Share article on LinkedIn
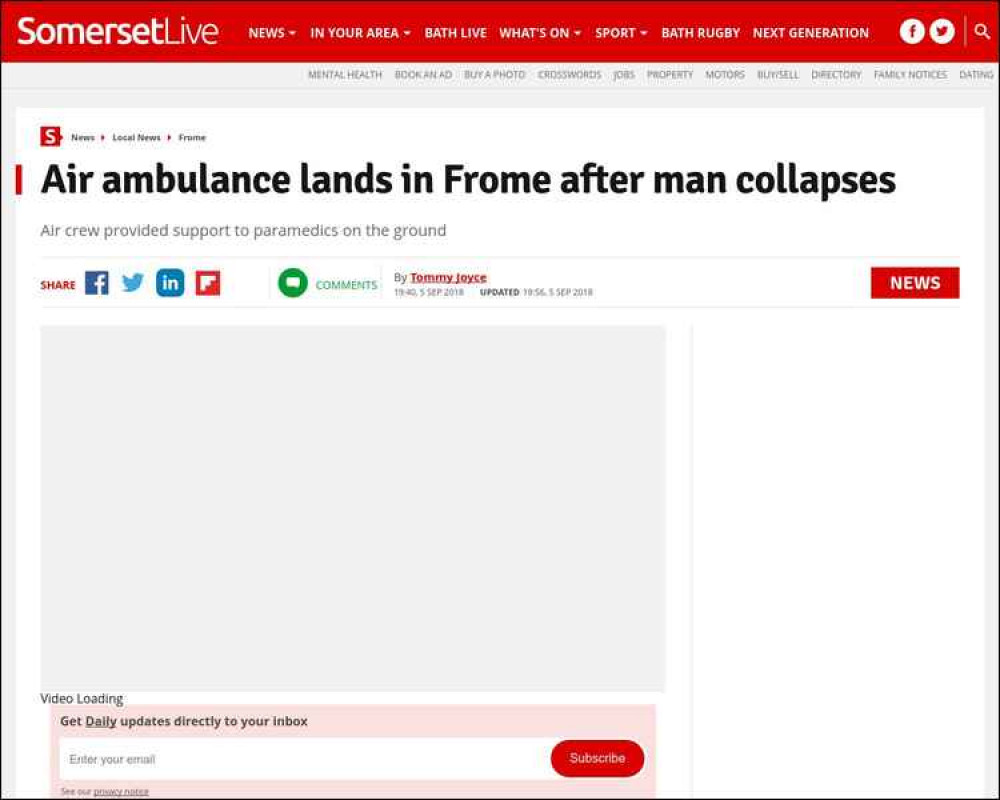This screenshot has width=1000, height=800. point(170,283)
